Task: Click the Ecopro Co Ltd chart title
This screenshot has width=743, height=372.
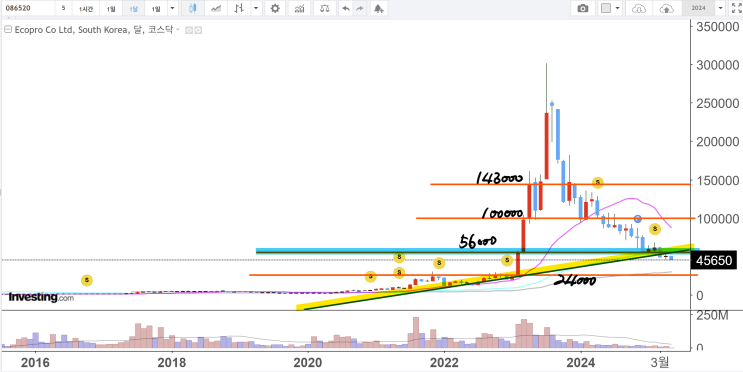Action: tap(93, 29)
